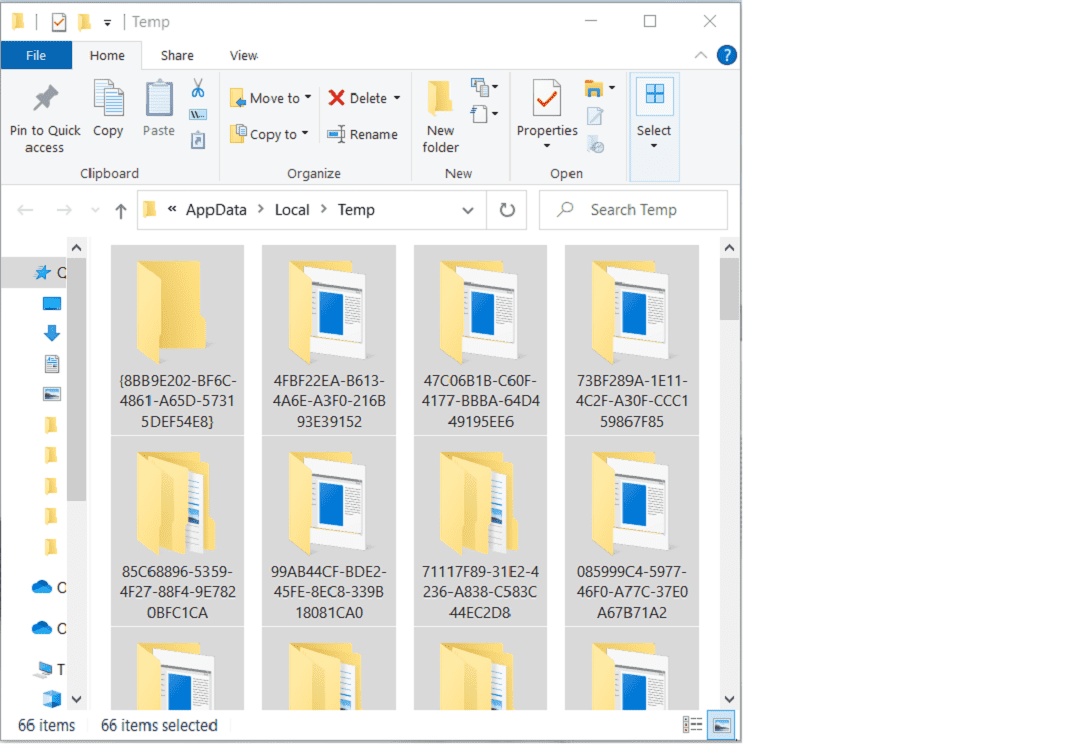
Task: Refresh the Temp folder view
Action: coord(507,210)
